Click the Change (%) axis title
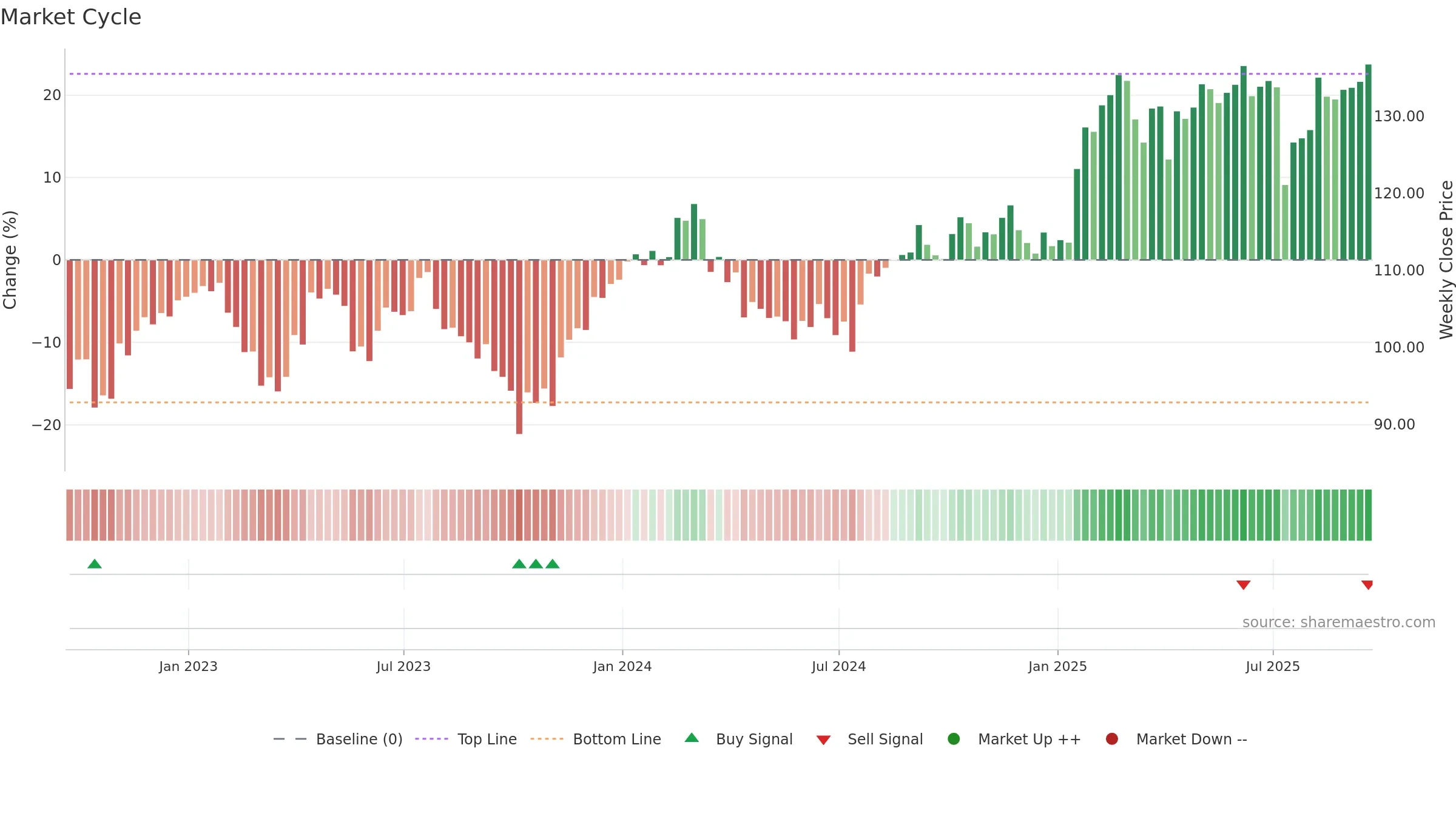Viewport: 1456px width, 819px height. 10,260
